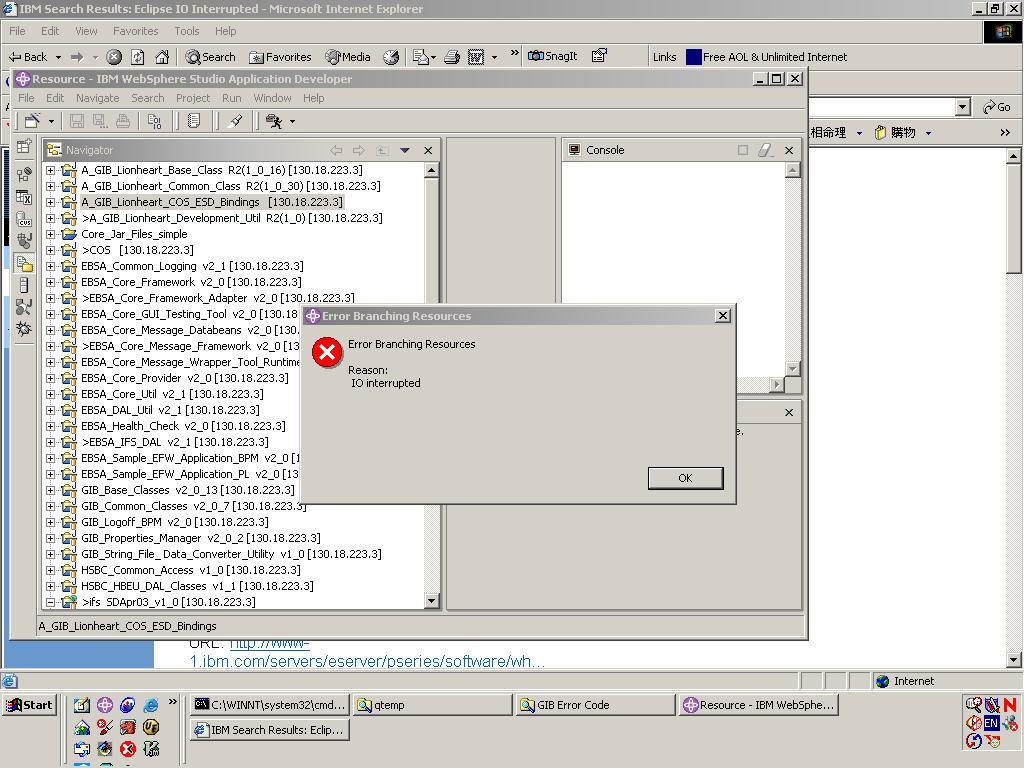Click the SnagIt toolbar button

pyautogui.click(x=552, y=56)
